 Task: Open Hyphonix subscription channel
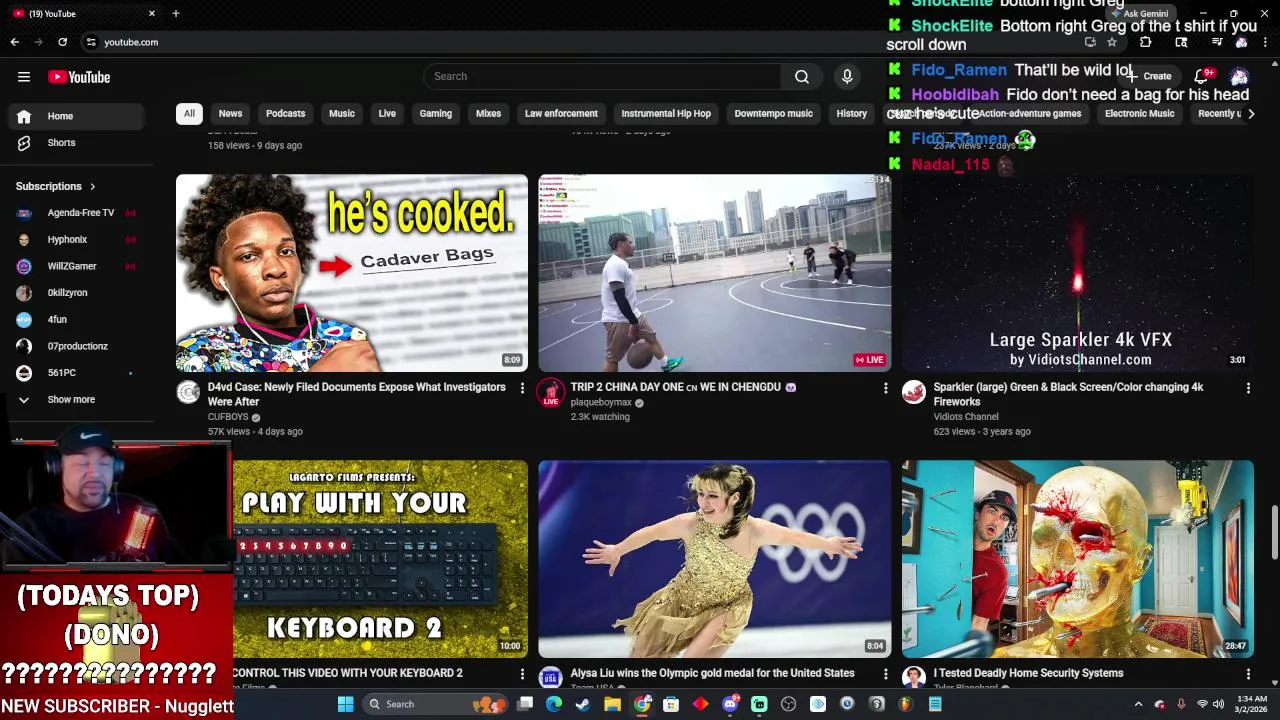click(77, 240)
